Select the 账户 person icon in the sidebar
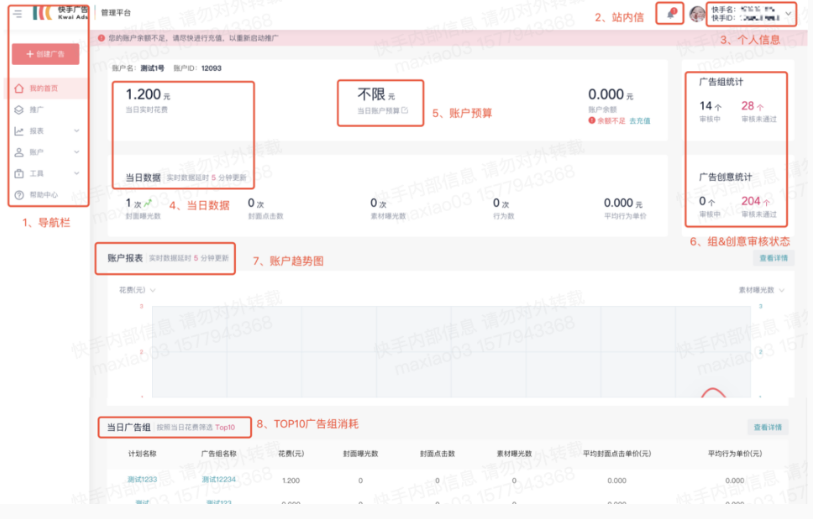Viewport: 813px width, 519px height. [x=19, y=152]
